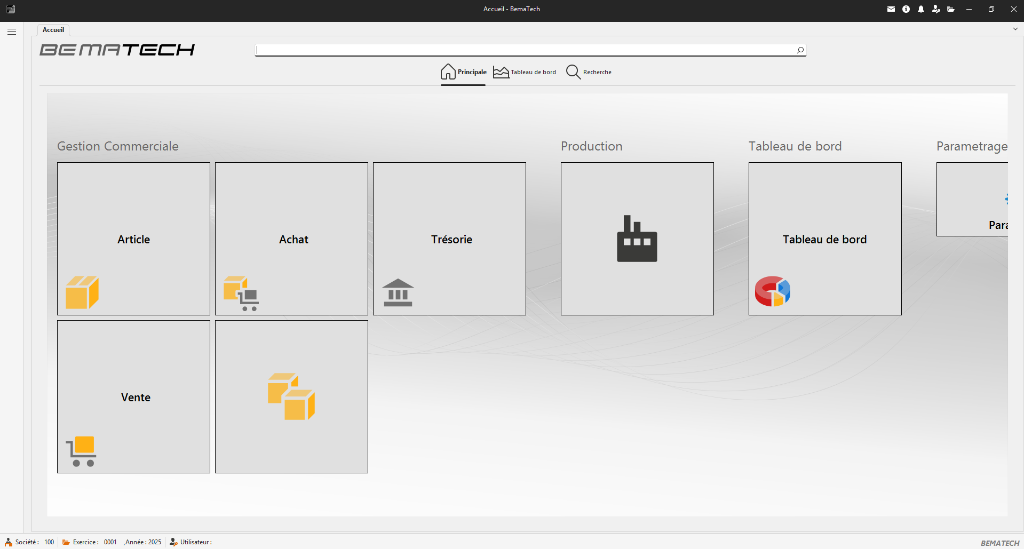This screenshot has width=1024, height=549.
Task: Click the Exercice folder status icon
Action: [x=66, y=542]
